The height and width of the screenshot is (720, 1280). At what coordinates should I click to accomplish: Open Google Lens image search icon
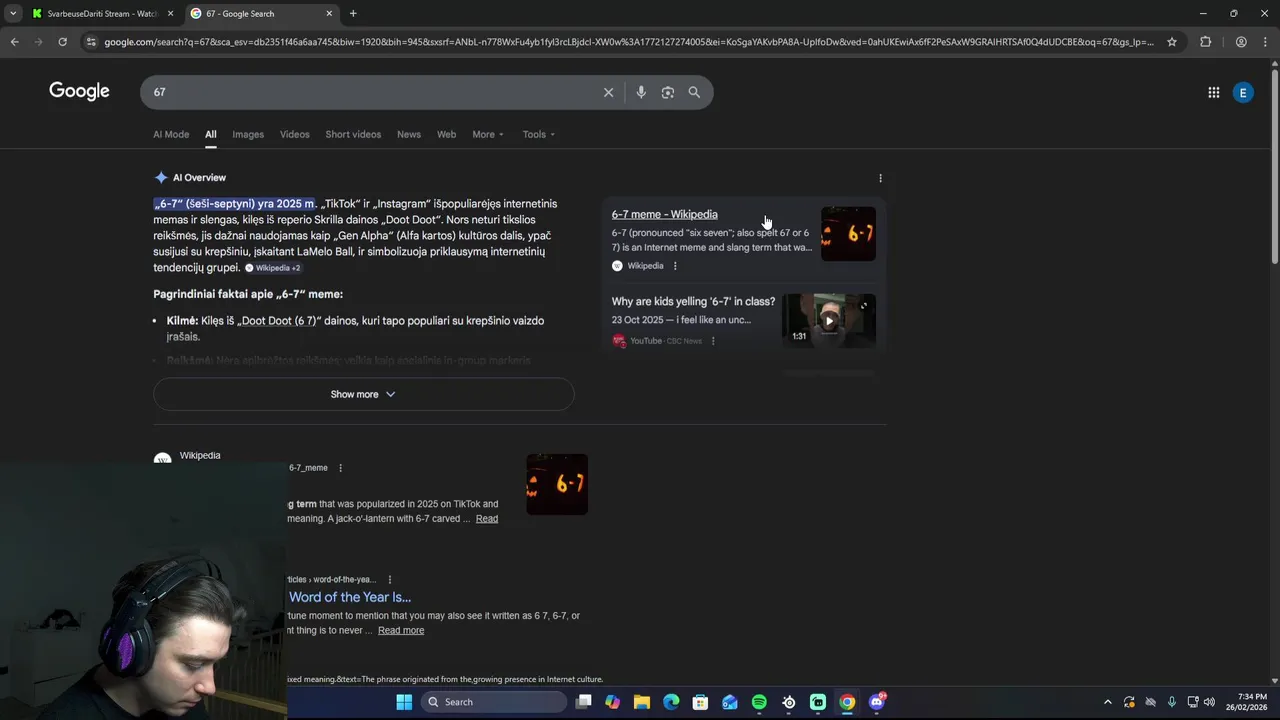pyautogui.click(x=668, y=92)
